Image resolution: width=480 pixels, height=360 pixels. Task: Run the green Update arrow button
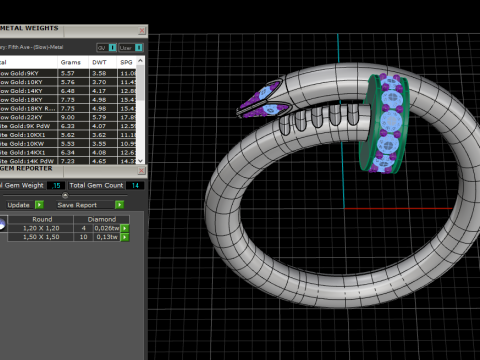click(39, 205)
